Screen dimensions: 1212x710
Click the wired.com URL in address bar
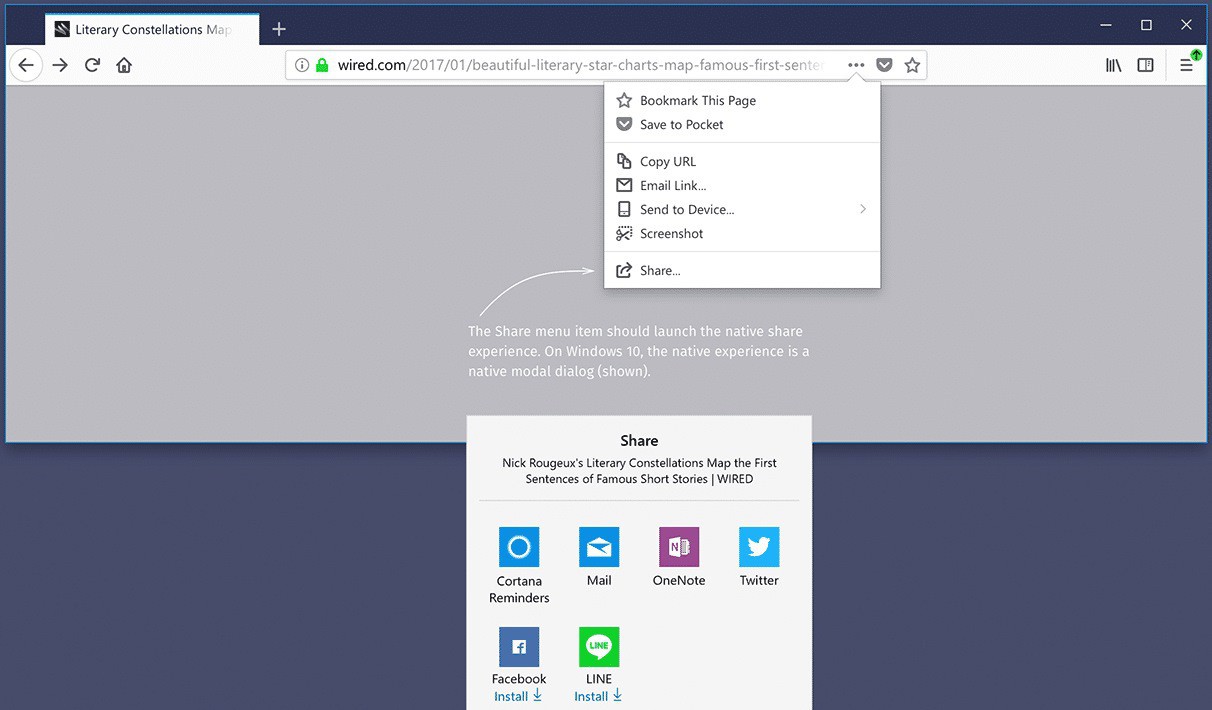581,65
